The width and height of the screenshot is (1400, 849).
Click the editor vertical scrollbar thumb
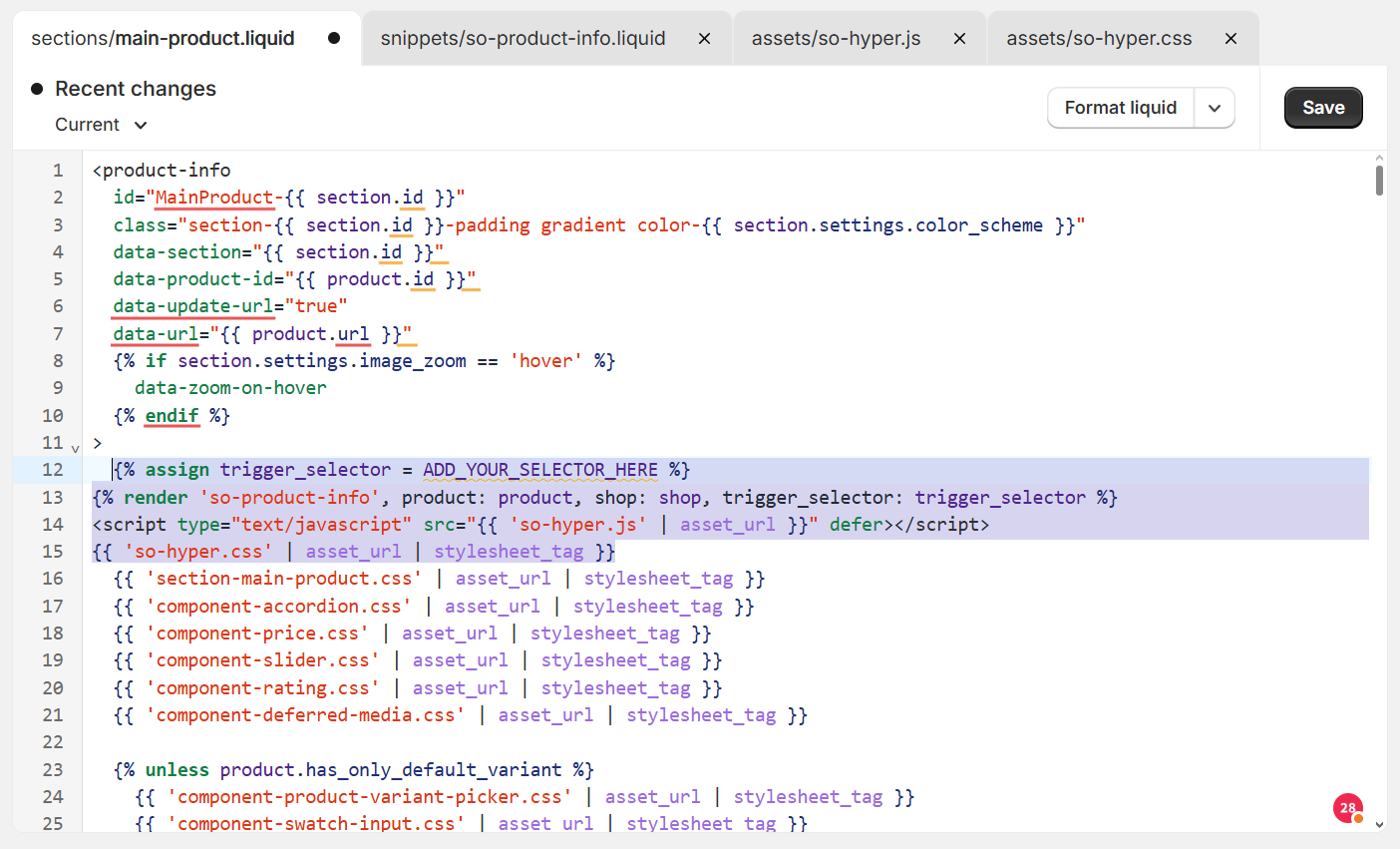point(1379,181)
